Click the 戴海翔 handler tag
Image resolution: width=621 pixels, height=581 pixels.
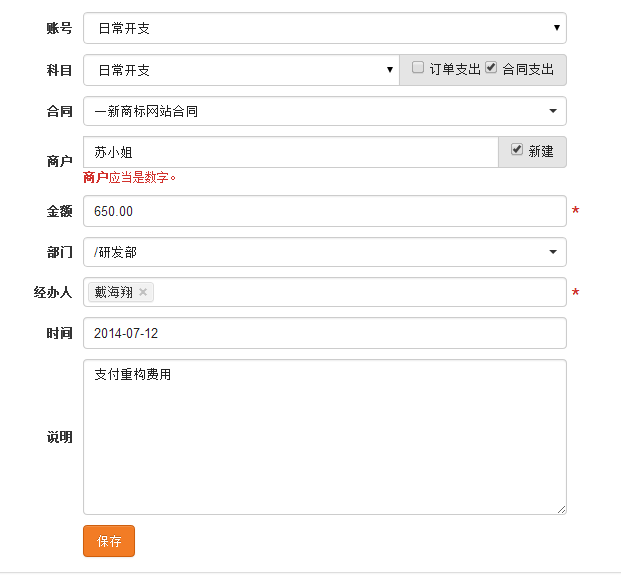113,292
